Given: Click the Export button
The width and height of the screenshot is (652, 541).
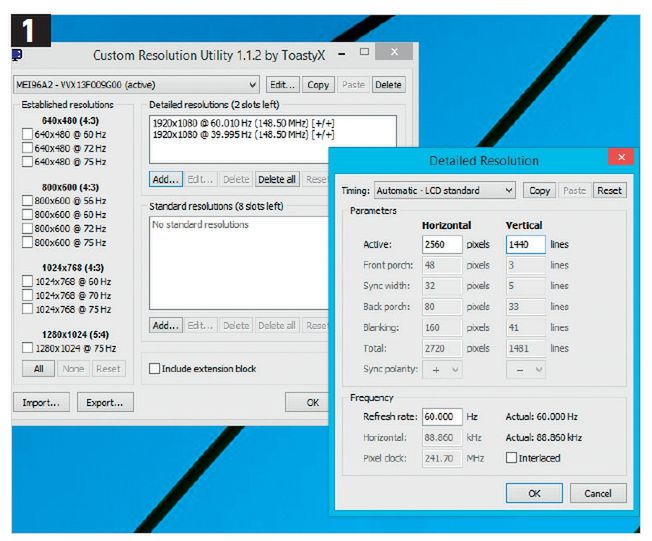Looking at the screenshot, I should point(105,403).
